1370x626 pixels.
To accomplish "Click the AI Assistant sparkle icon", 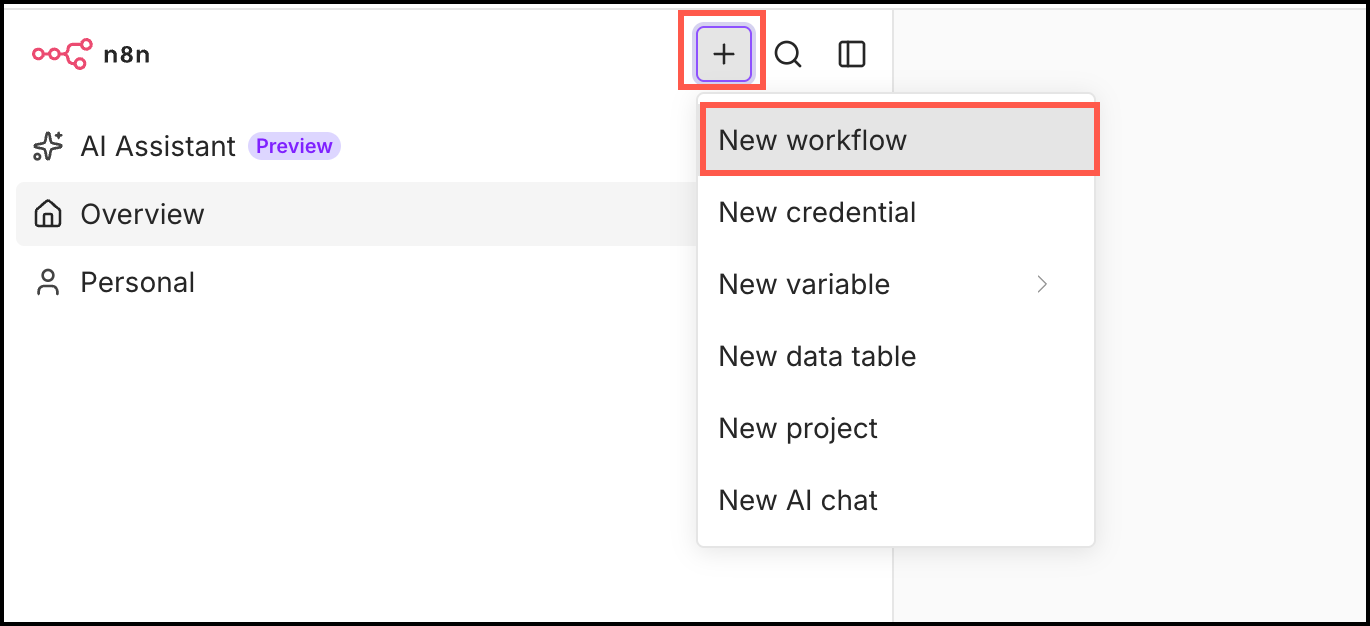I will (48, 146).
